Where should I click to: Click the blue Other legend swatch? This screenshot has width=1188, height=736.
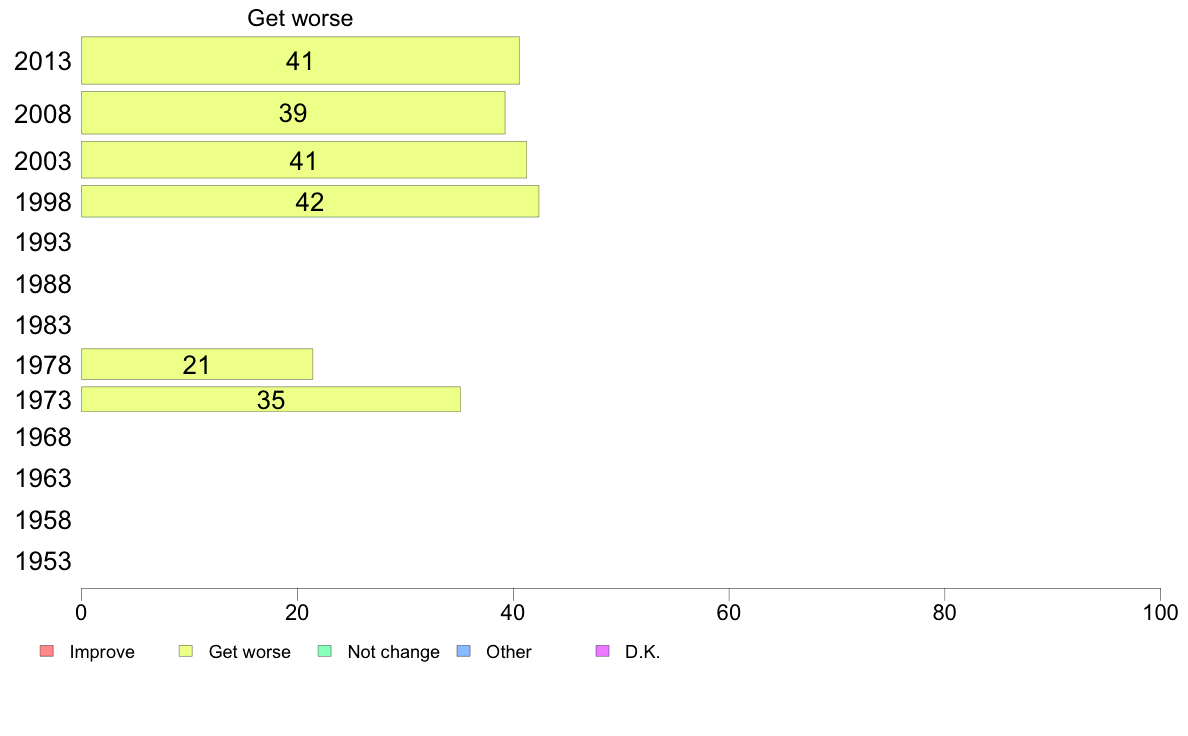(x=464, y=651)
